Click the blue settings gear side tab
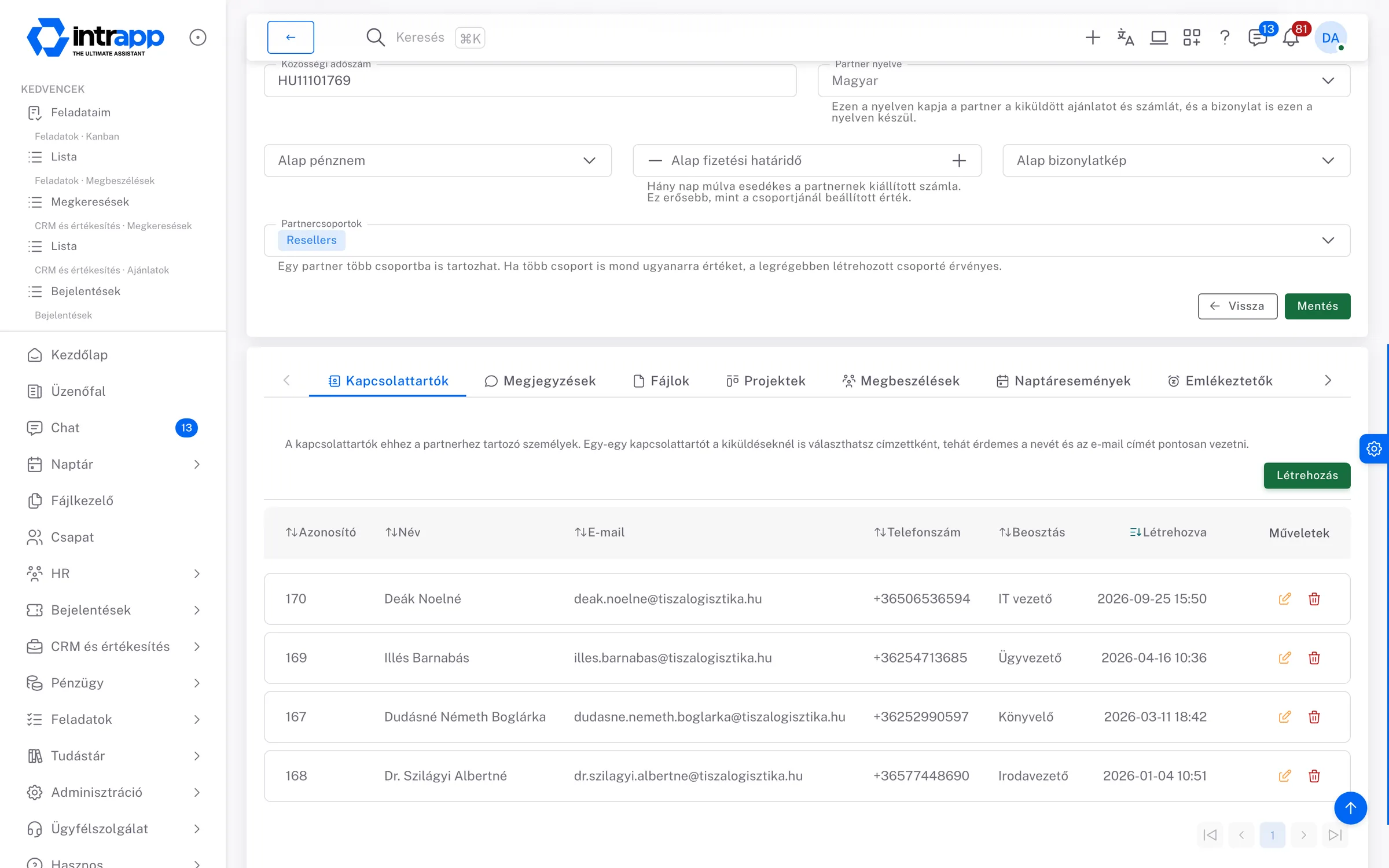Viewport: 1389px width, 868px height. (1374, 448)
